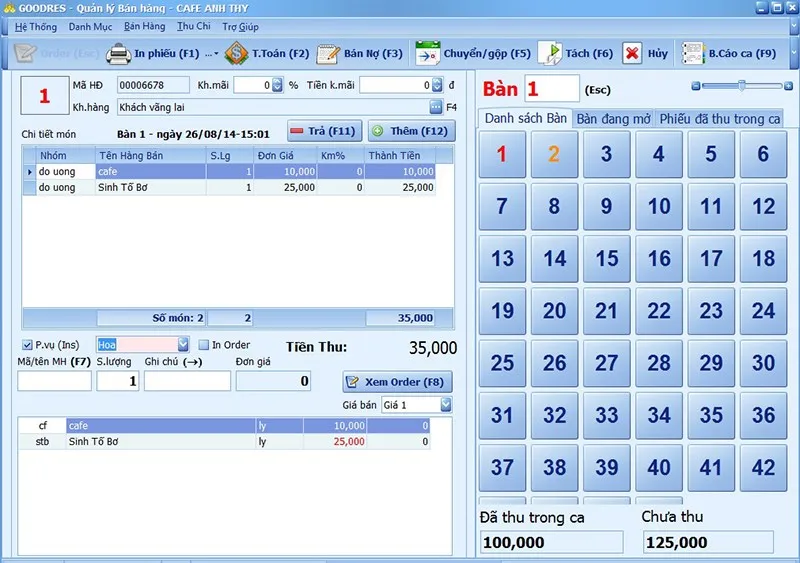Open the Danh Mục menu

(90, 27)
